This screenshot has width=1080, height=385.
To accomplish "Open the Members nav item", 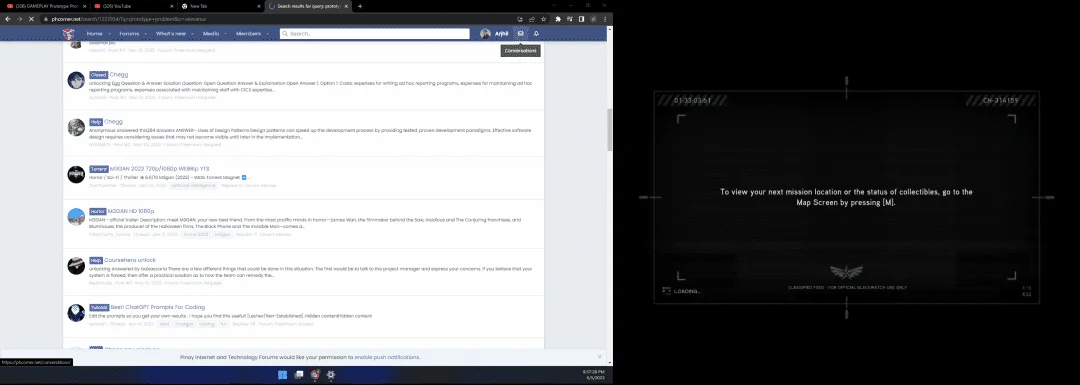I will (x=249, y=33).
